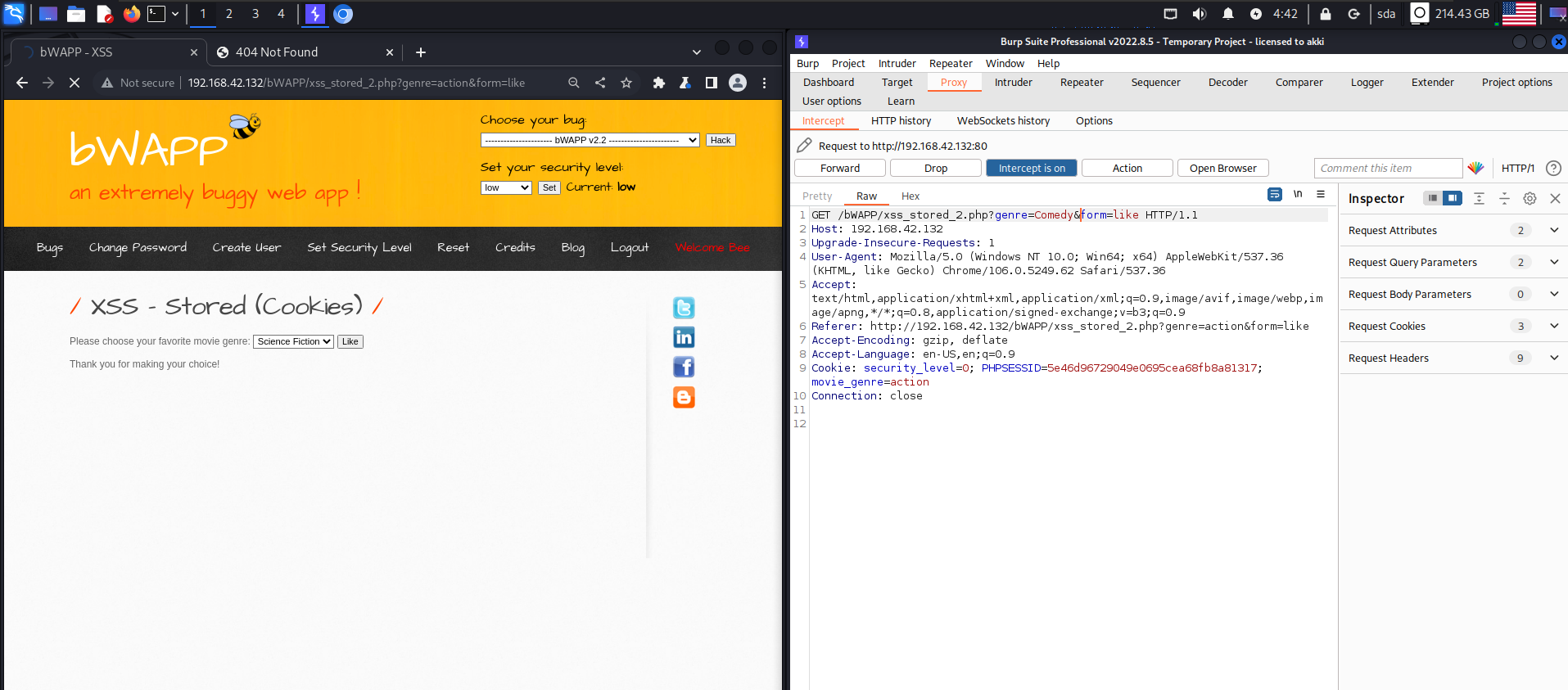Click the Forward request button
This screenshot has height=690, width=1568.
click(840, 168)
